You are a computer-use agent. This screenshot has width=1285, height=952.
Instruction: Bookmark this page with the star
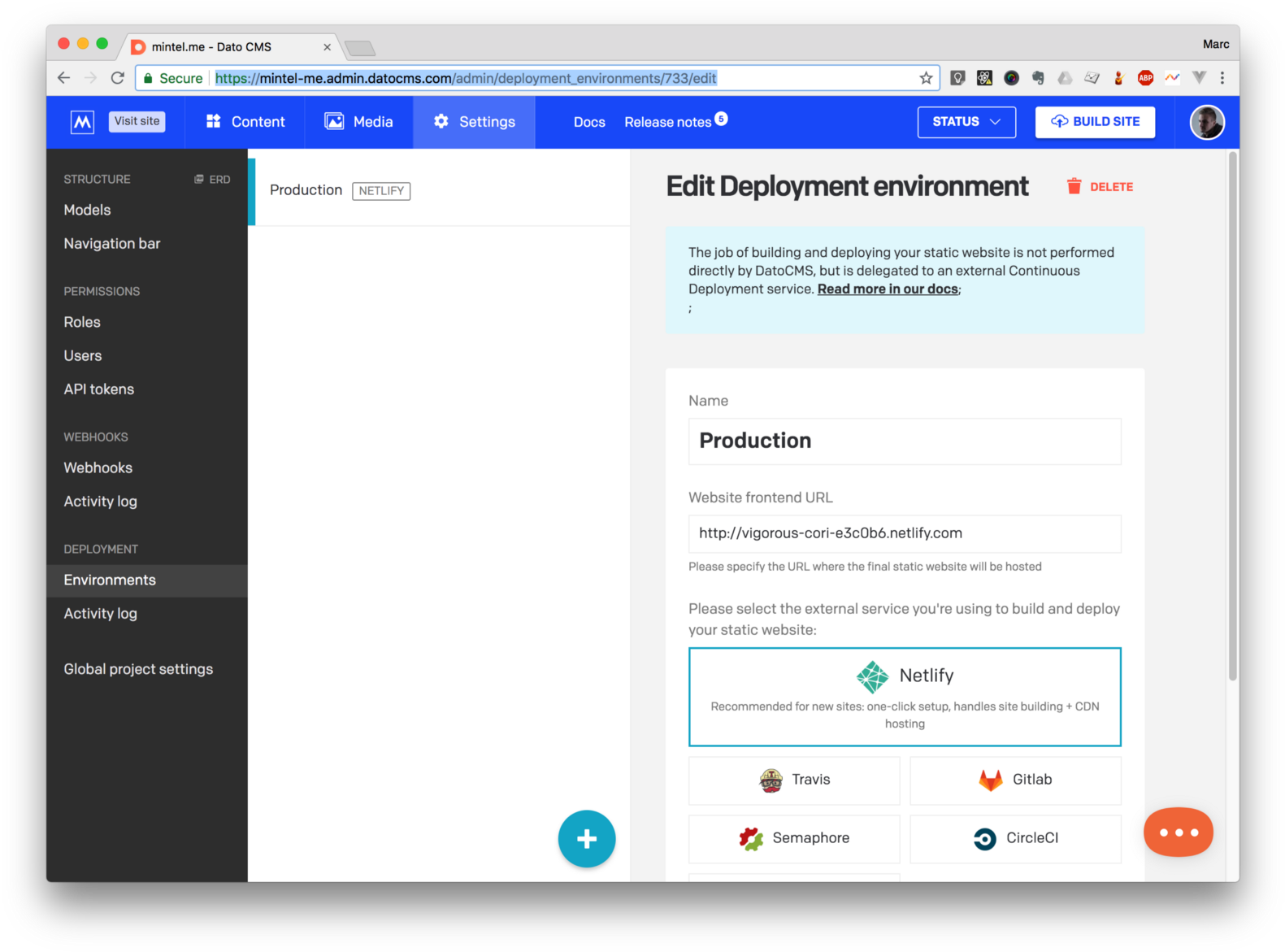coord(926,78)
